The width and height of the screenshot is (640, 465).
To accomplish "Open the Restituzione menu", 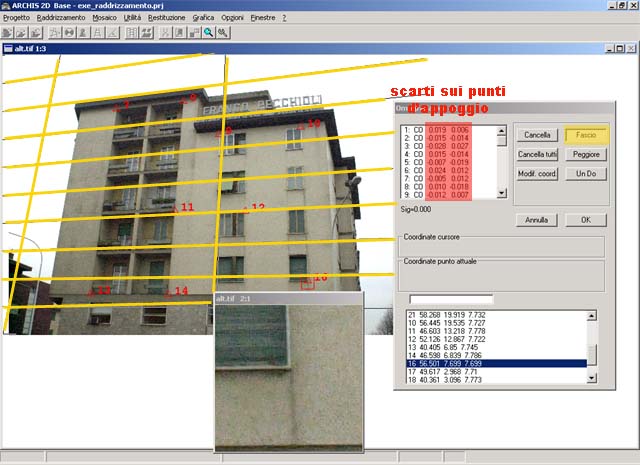I will point(167,18).
